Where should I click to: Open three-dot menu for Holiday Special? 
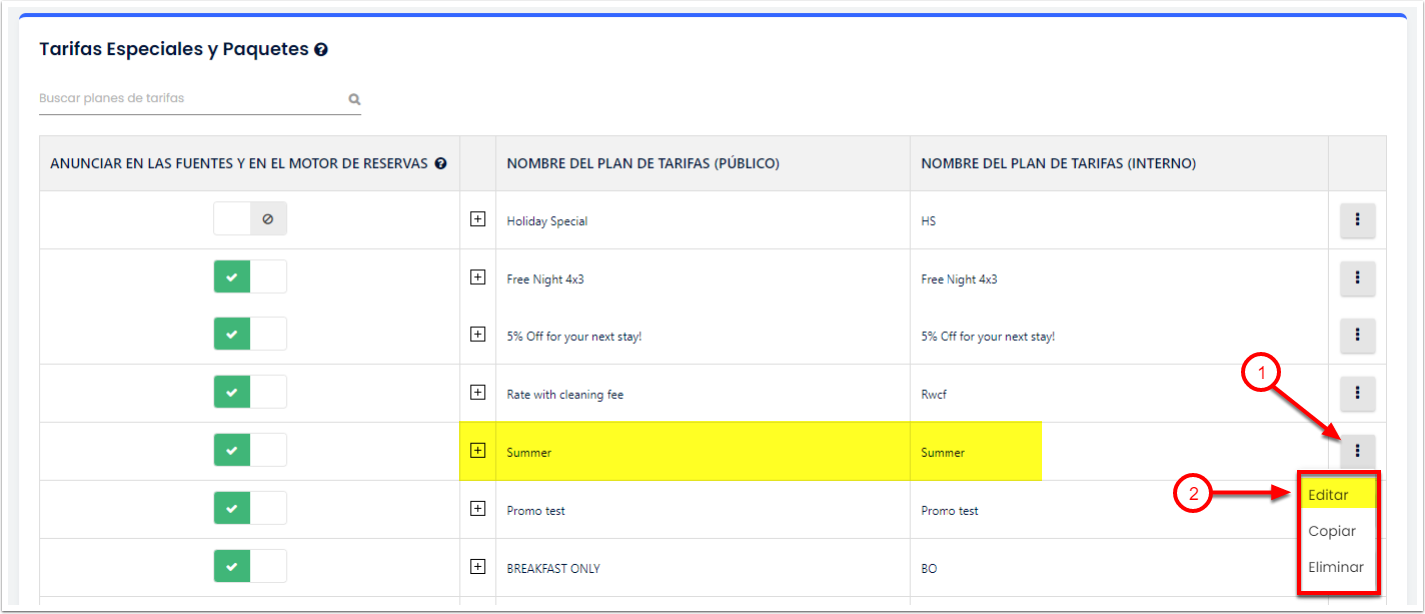coord(1357,220)
